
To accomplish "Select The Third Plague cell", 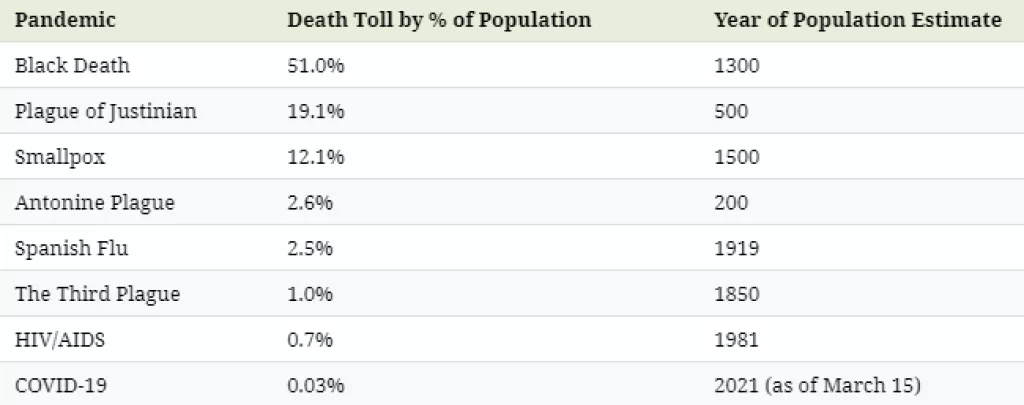I will point(97,294).
